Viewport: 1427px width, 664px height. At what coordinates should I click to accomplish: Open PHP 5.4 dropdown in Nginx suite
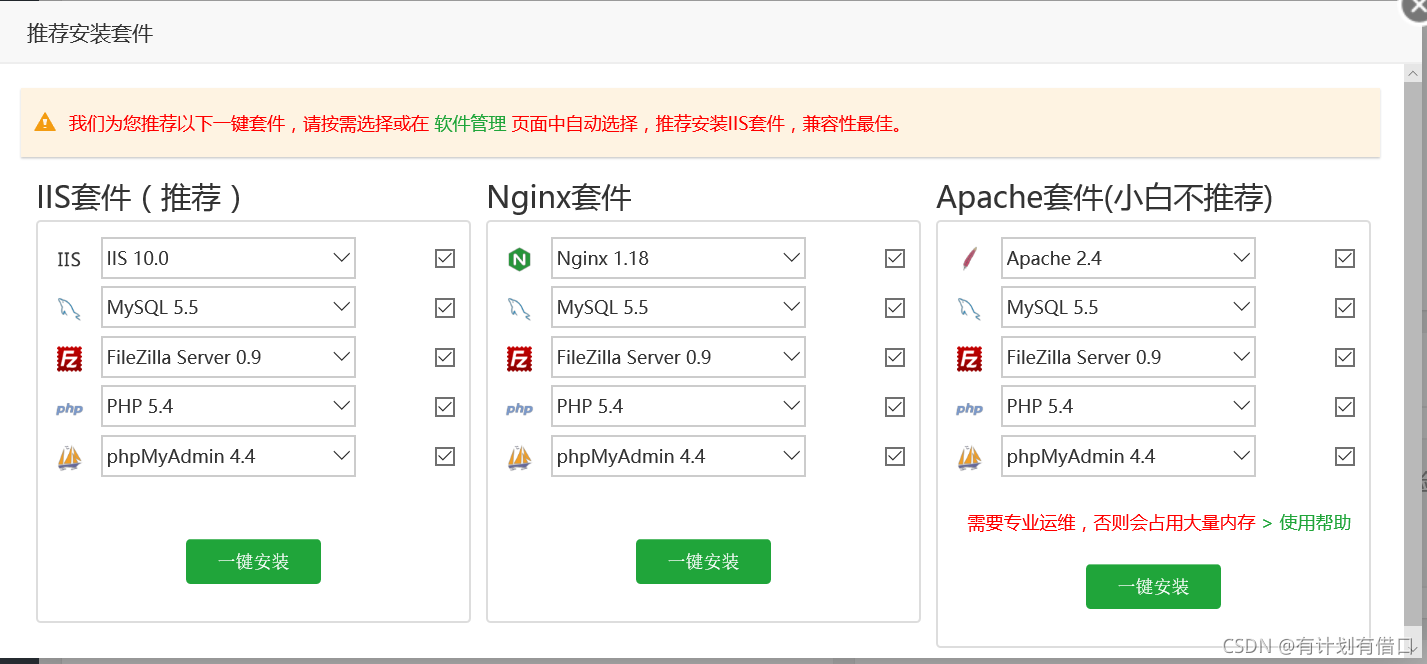678,407
